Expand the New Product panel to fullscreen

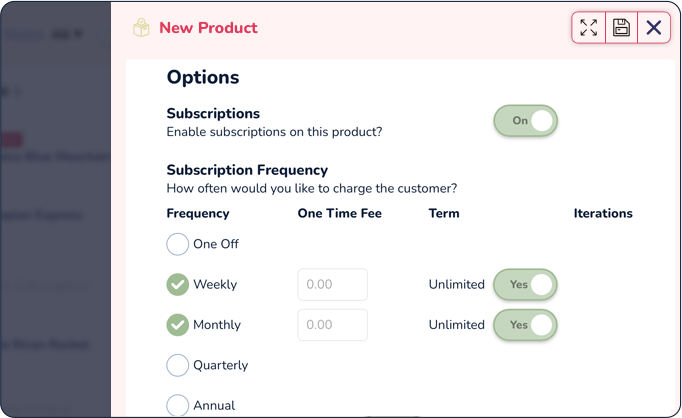[588, 27]
